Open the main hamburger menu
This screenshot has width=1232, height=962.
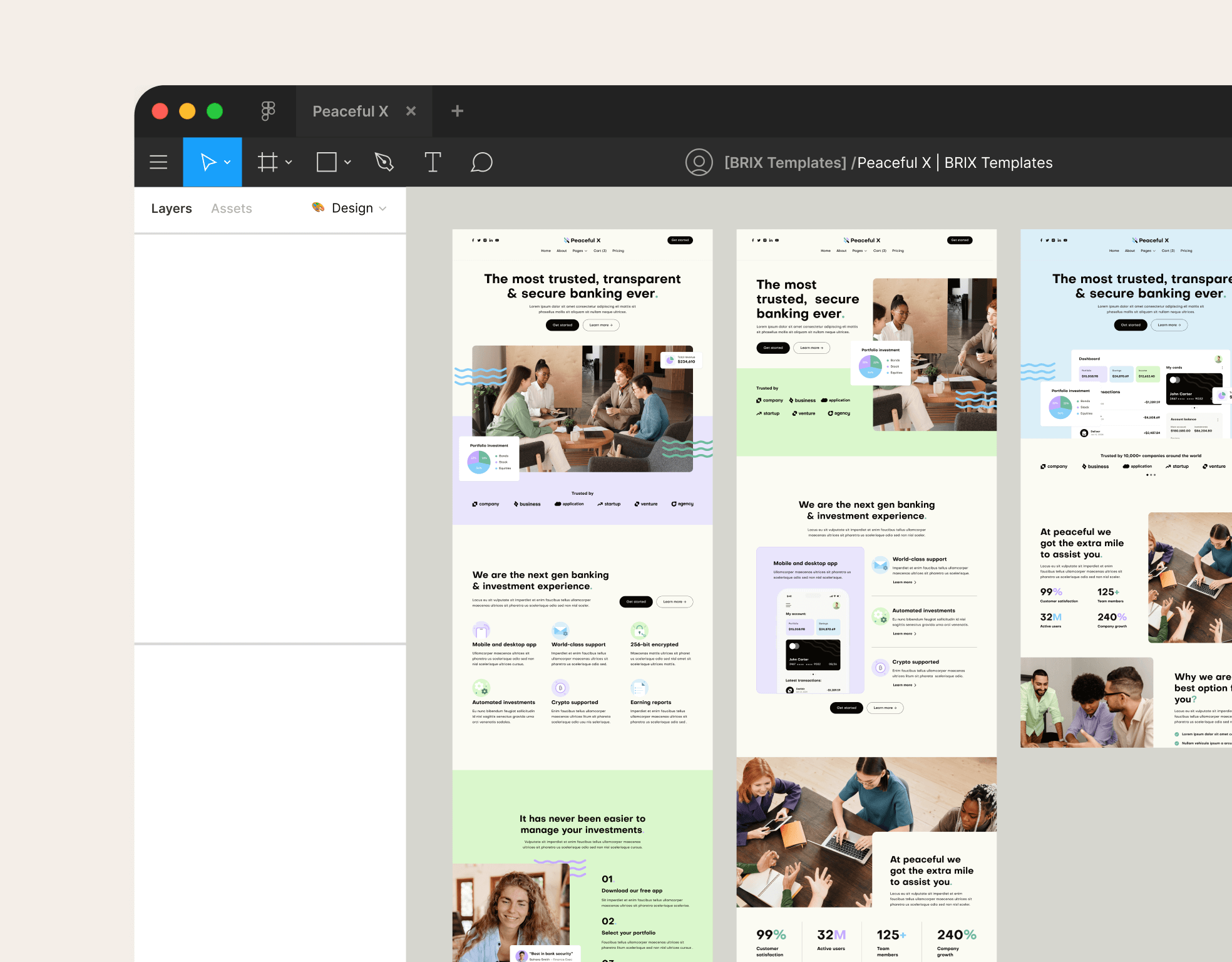[x=158, y=162]
